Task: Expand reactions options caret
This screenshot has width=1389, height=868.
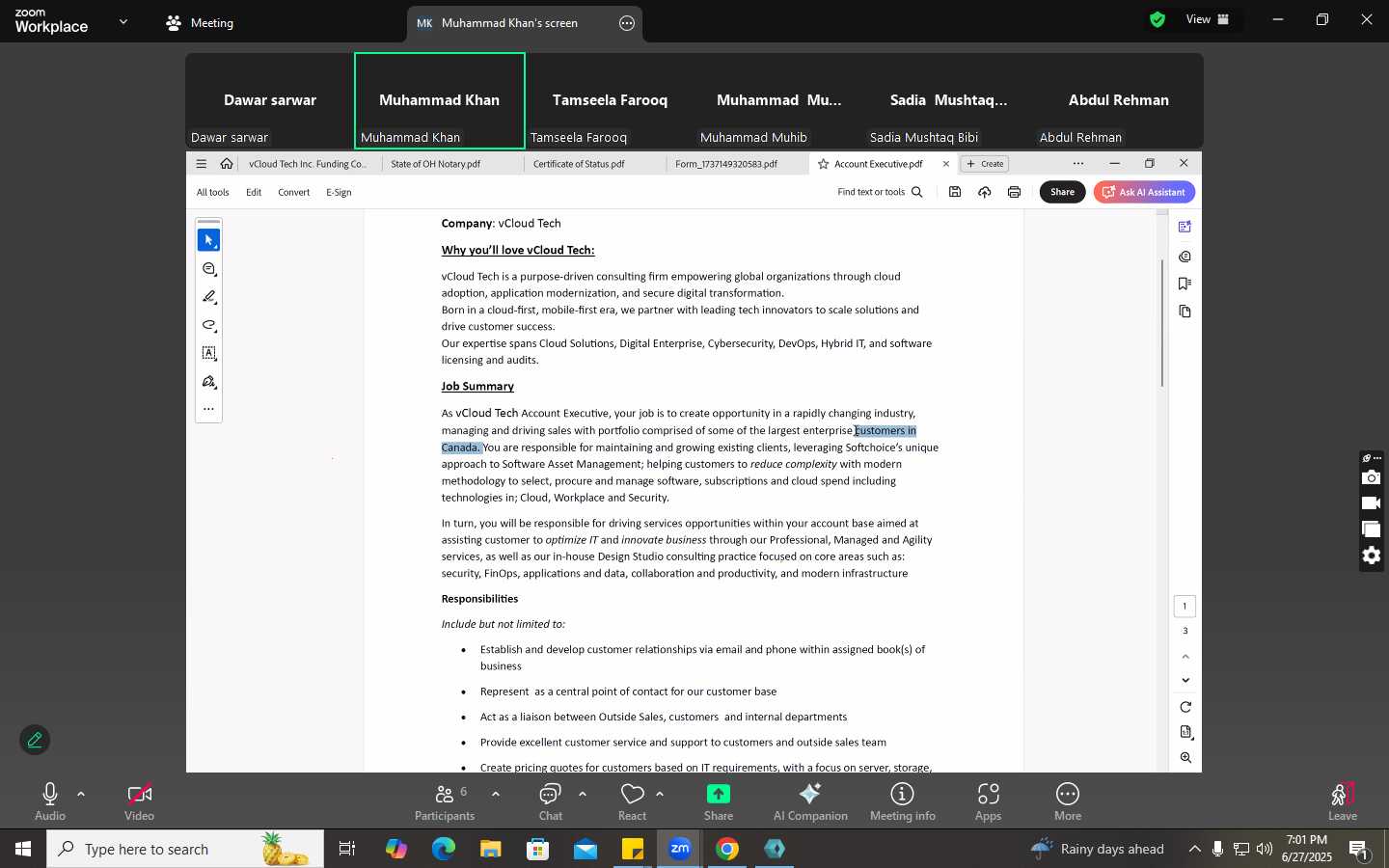Action: pyautogui.click(x=660, y=795)
